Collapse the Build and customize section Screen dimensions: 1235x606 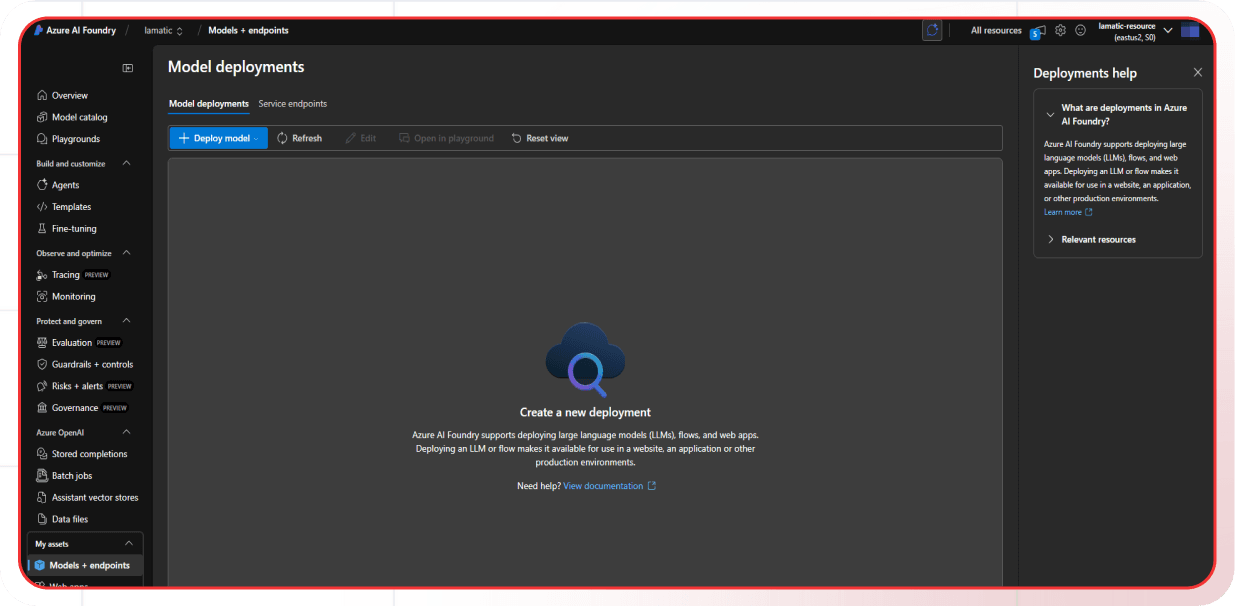click(x=126, y=161)
